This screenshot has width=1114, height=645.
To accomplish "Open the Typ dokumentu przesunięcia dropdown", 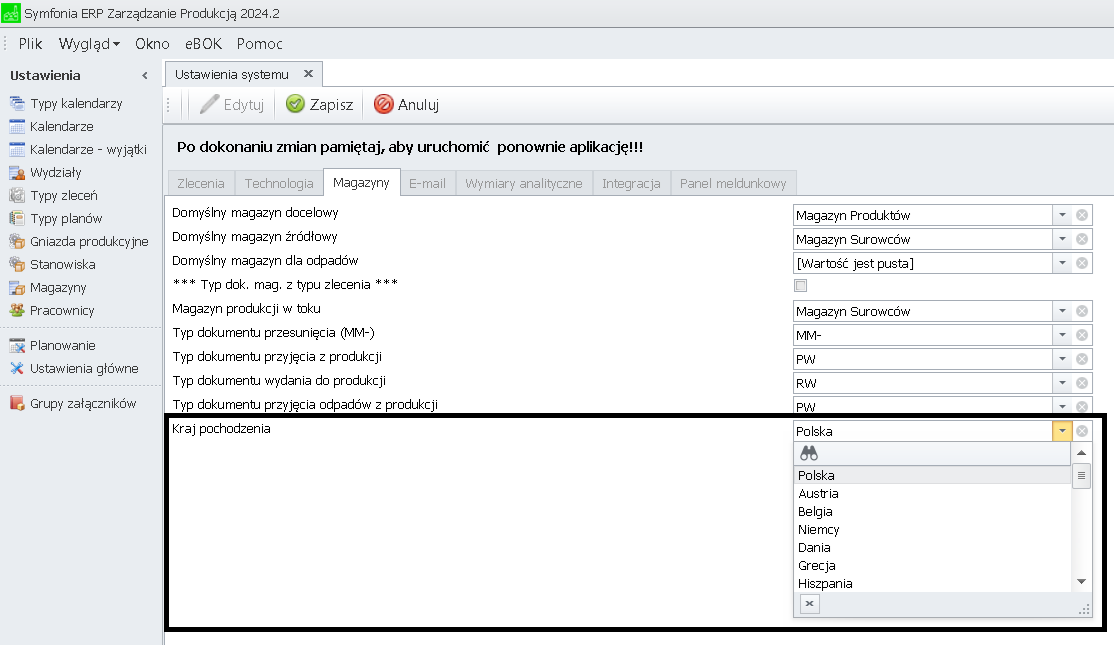I will [1061, 335].
